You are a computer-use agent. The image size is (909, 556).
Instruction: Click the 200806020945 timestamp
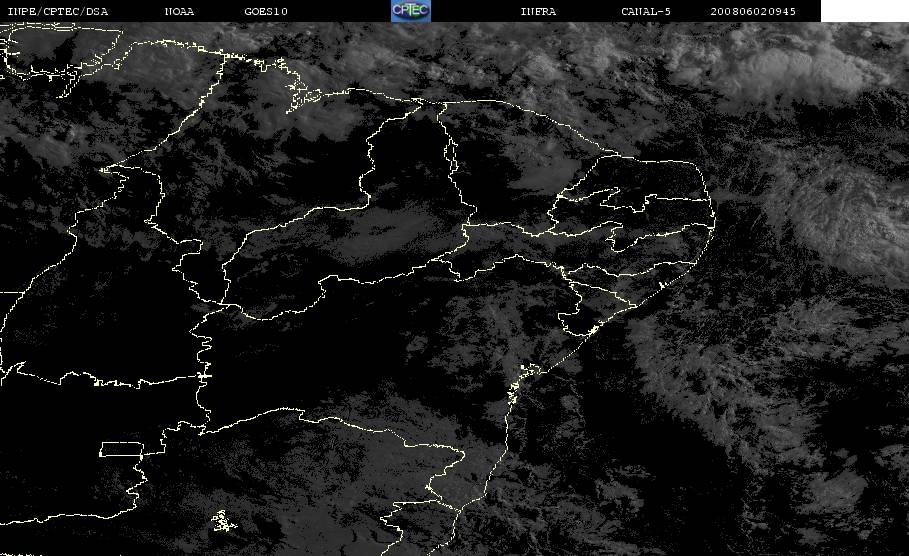tap(753, 12)
